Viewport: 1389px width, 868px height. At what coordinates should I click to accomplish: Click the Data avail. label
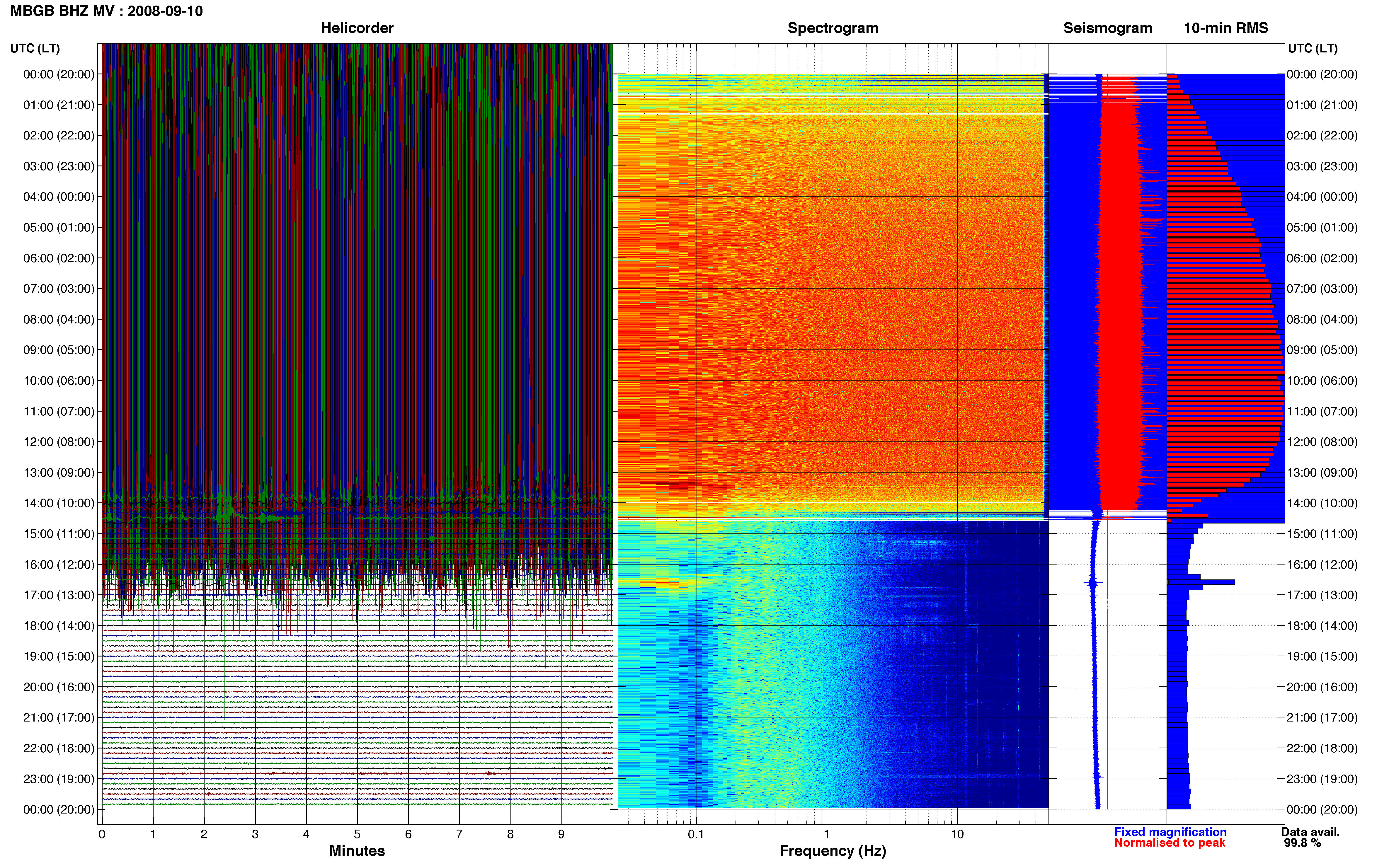point(1310,832)
